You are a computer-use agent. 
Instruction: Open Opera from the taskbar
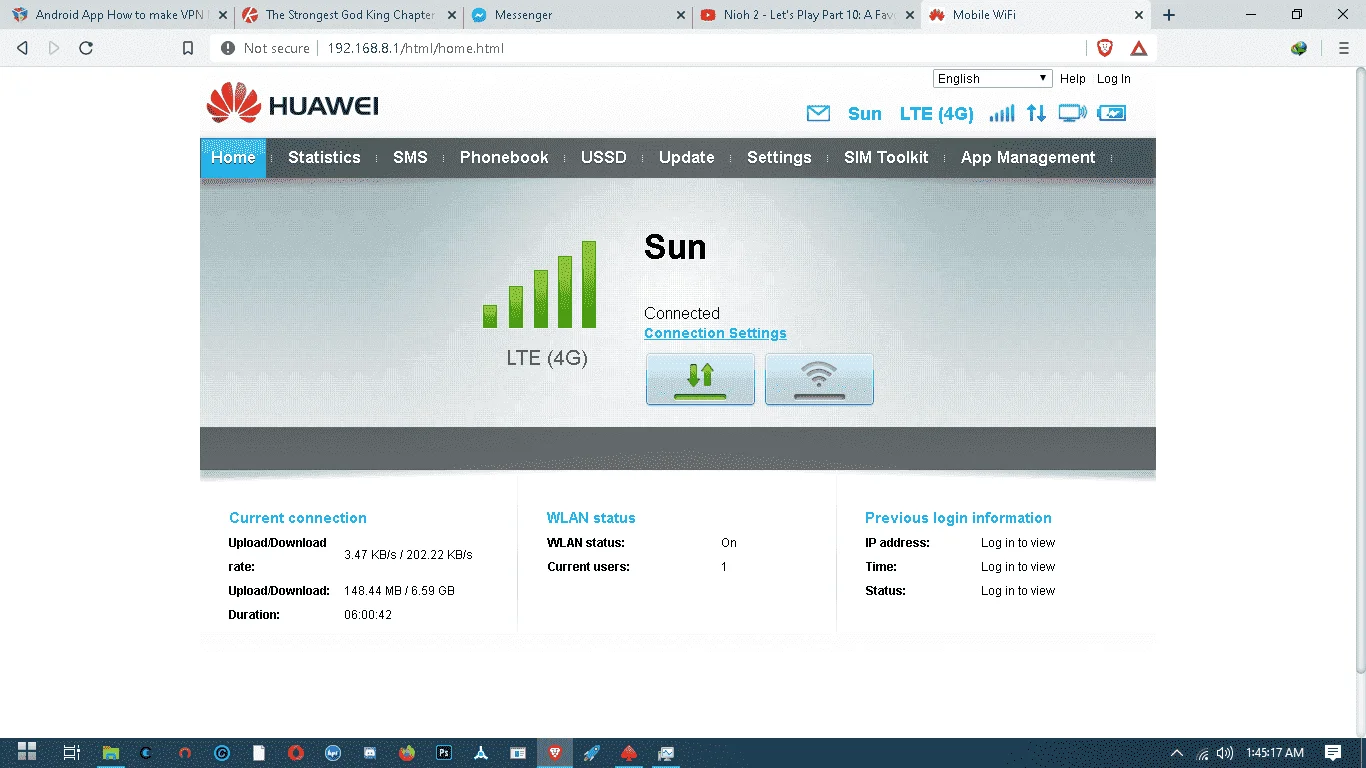point(295,752)
